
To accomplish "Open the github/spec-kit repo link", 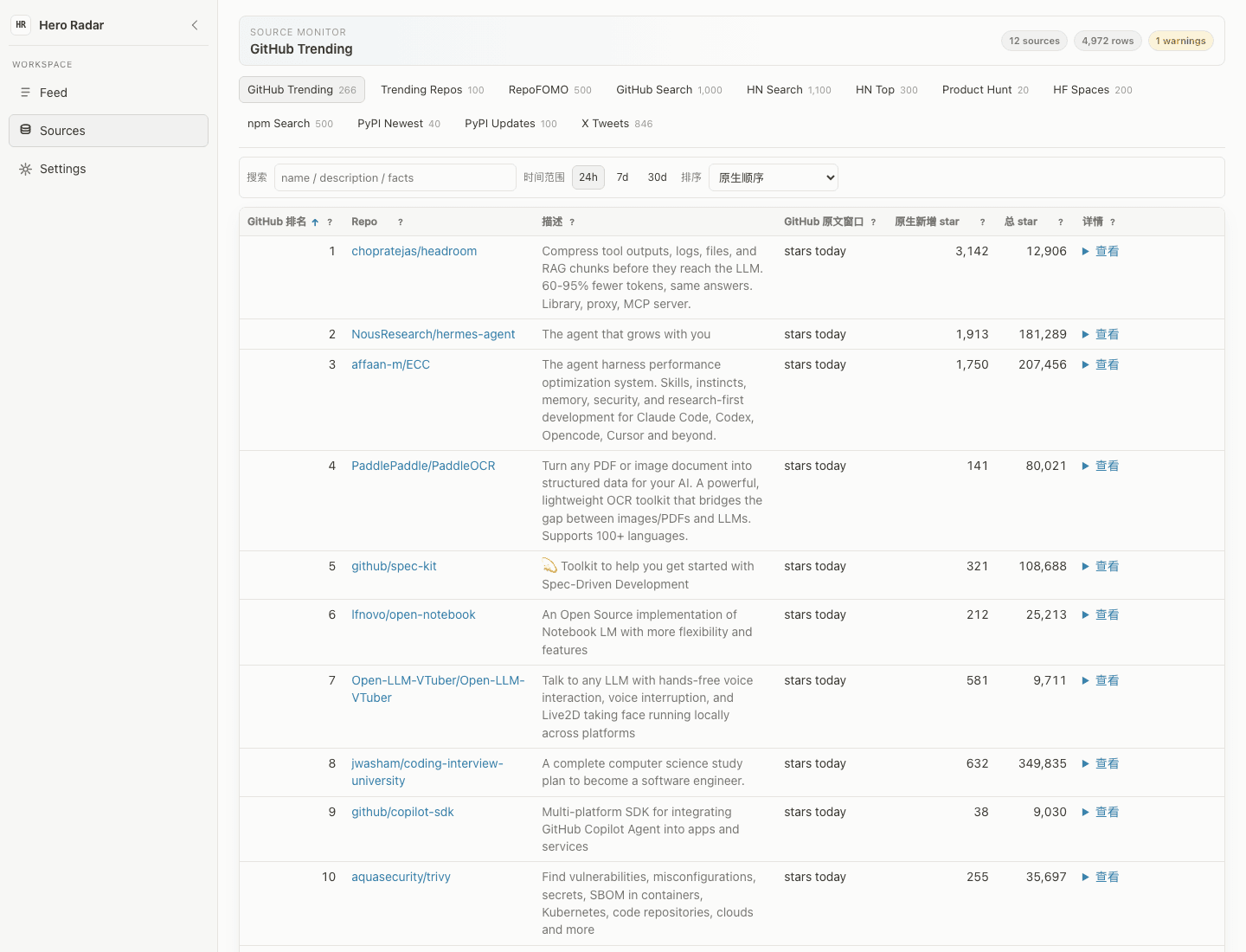I will [394, 566].
